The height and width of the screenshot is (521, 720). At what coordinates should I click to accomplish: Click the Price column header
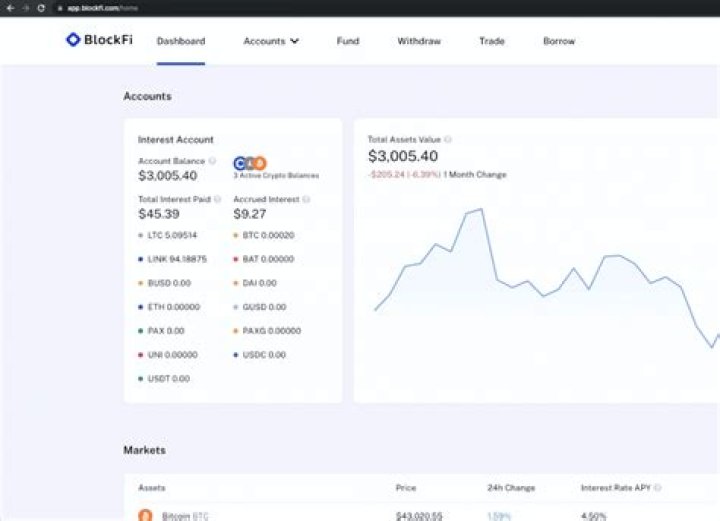coord(406,487)
